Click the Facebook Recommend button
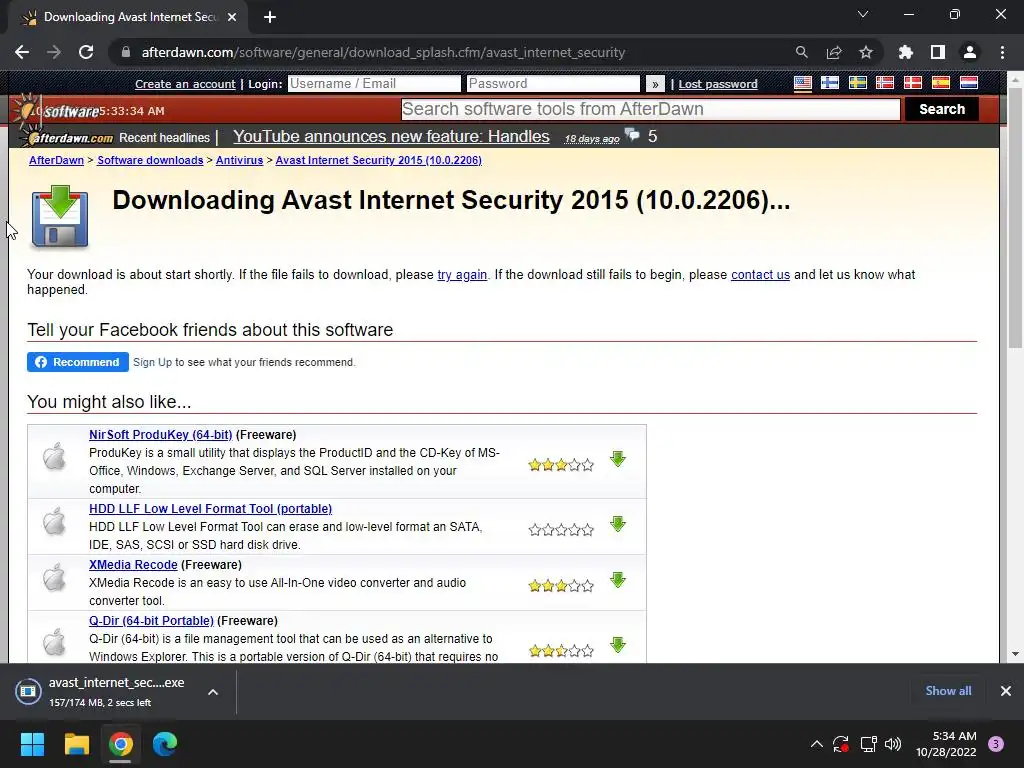Viewport: 1024px width, 768px height. pyautogui.click(x=78, y=362)
